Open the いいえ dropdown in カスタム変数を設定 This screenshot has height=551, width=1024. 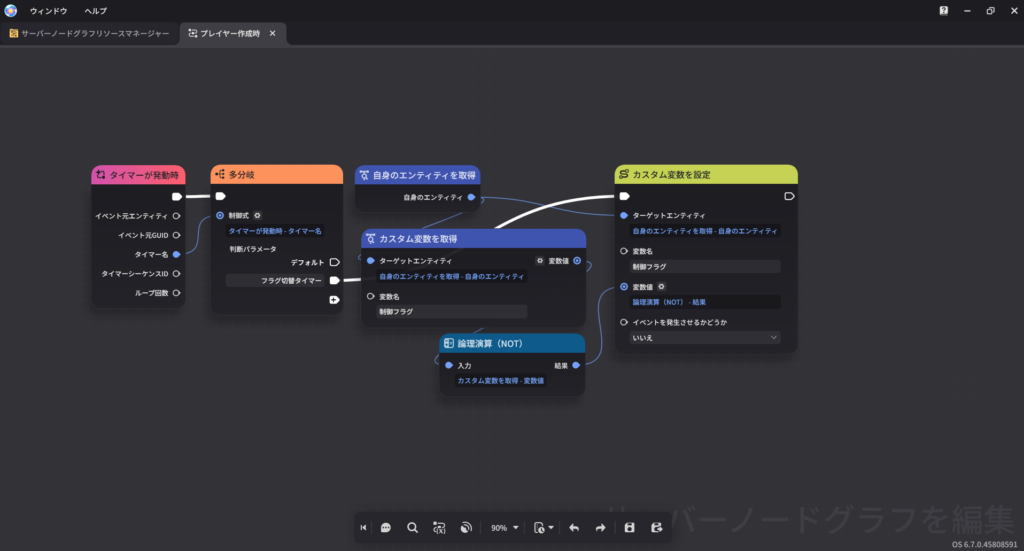click(x=705, y=338)
